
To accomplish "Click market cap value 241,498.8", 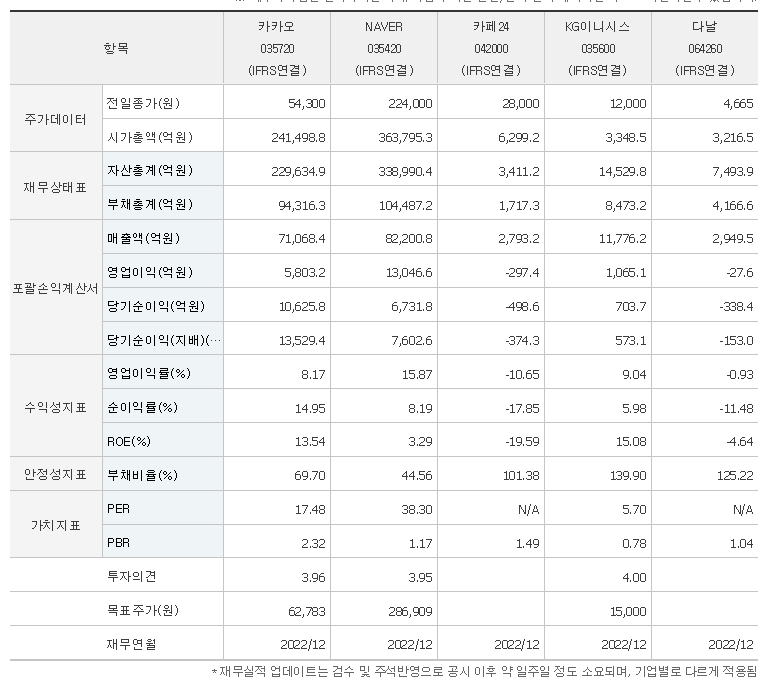I will click(x=298, y=138).
